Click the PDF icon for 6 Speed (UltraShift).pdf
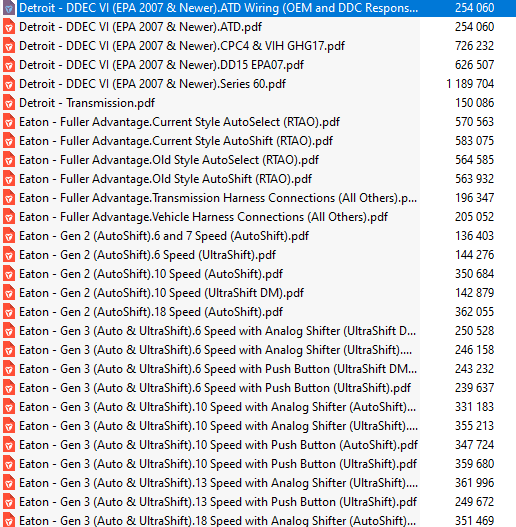This screenshot has height=527, width=516. (x=9, y=255)
